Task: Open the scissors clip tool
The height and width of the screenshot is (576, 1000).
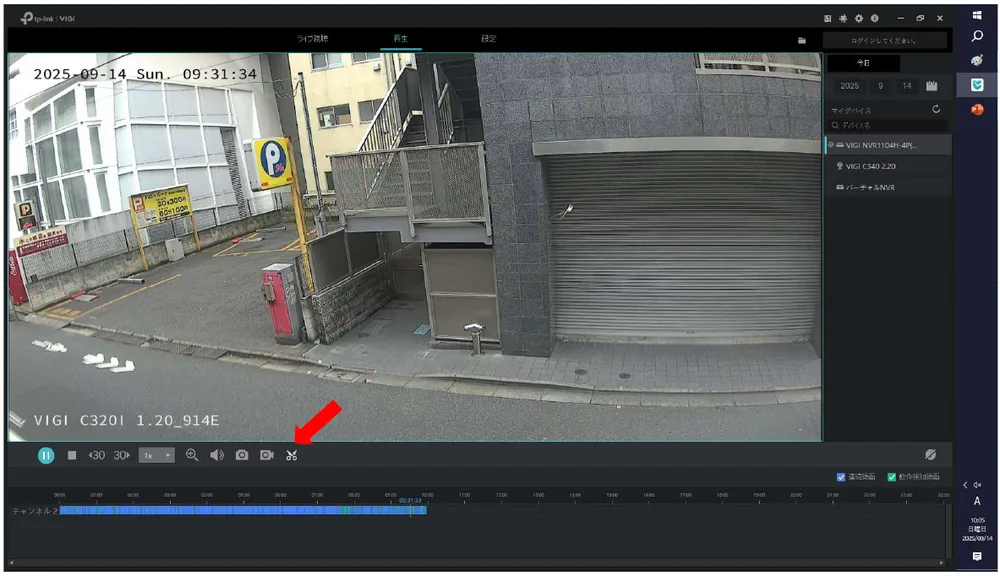Action: (291, 455)
